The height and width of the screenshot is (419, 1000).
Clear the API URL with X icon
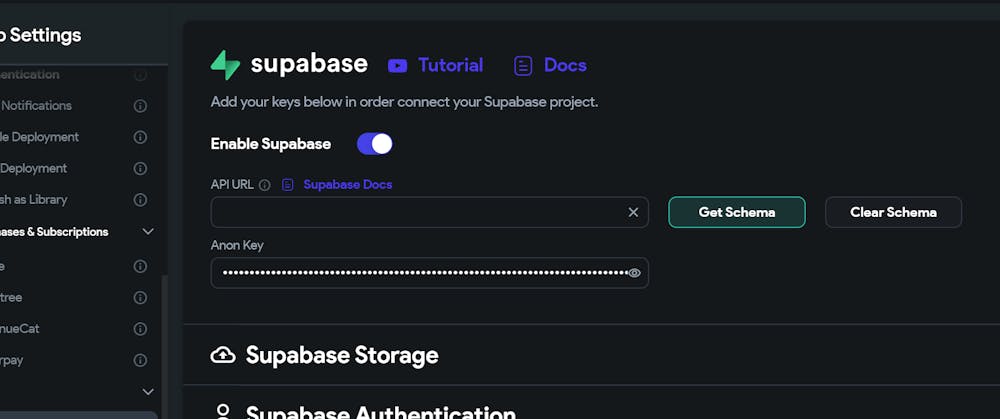633,212
